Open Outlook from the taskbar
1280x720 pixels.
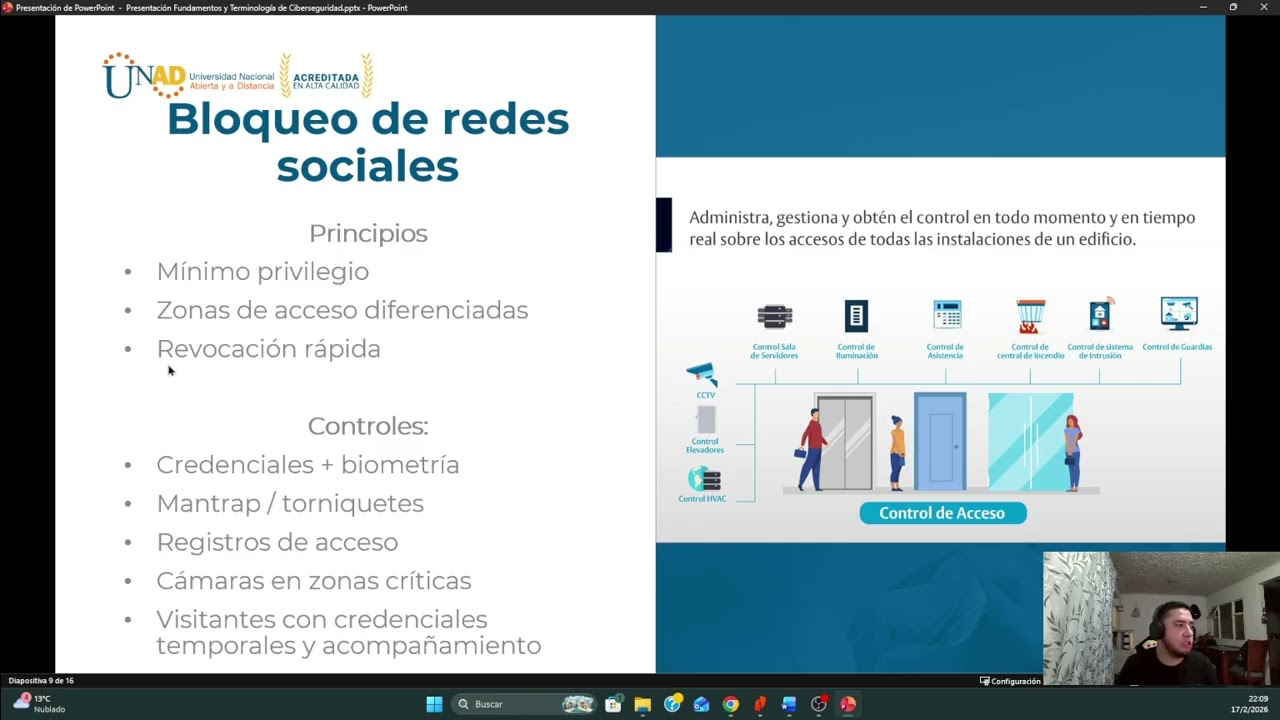701,704
